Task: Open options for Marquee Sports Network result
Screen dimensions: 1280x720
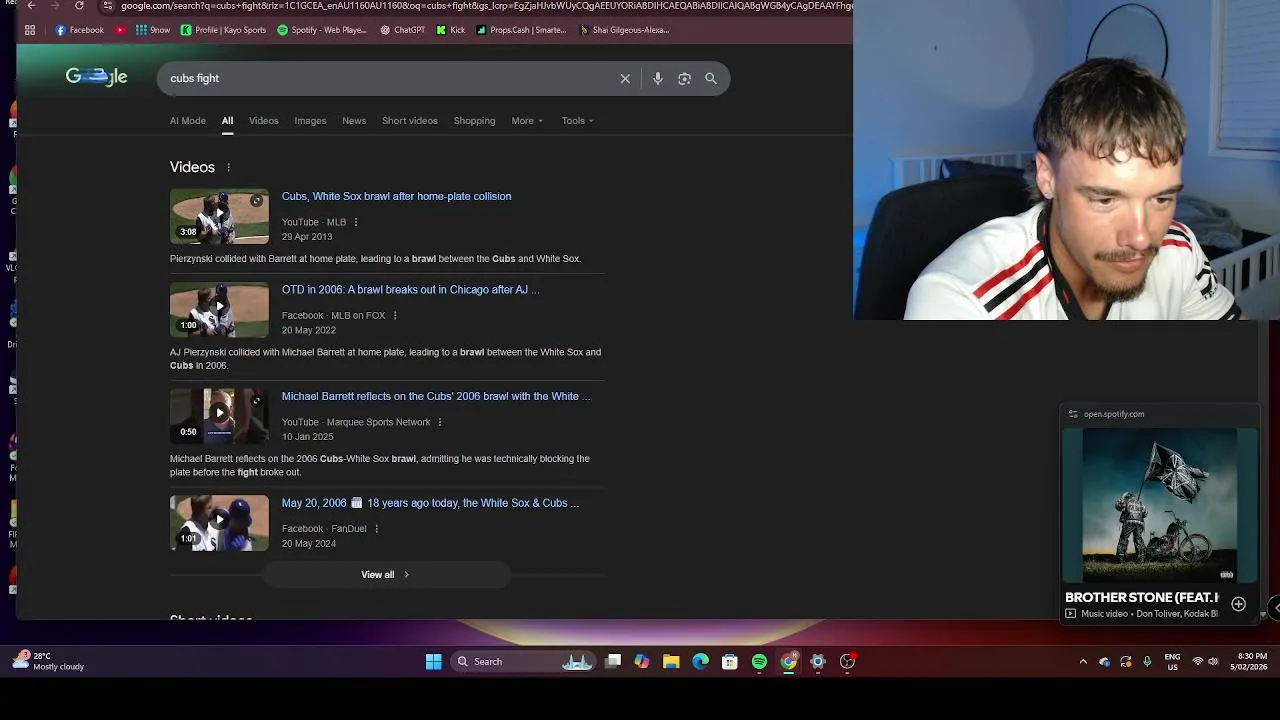Action: [x=439, y=422]
